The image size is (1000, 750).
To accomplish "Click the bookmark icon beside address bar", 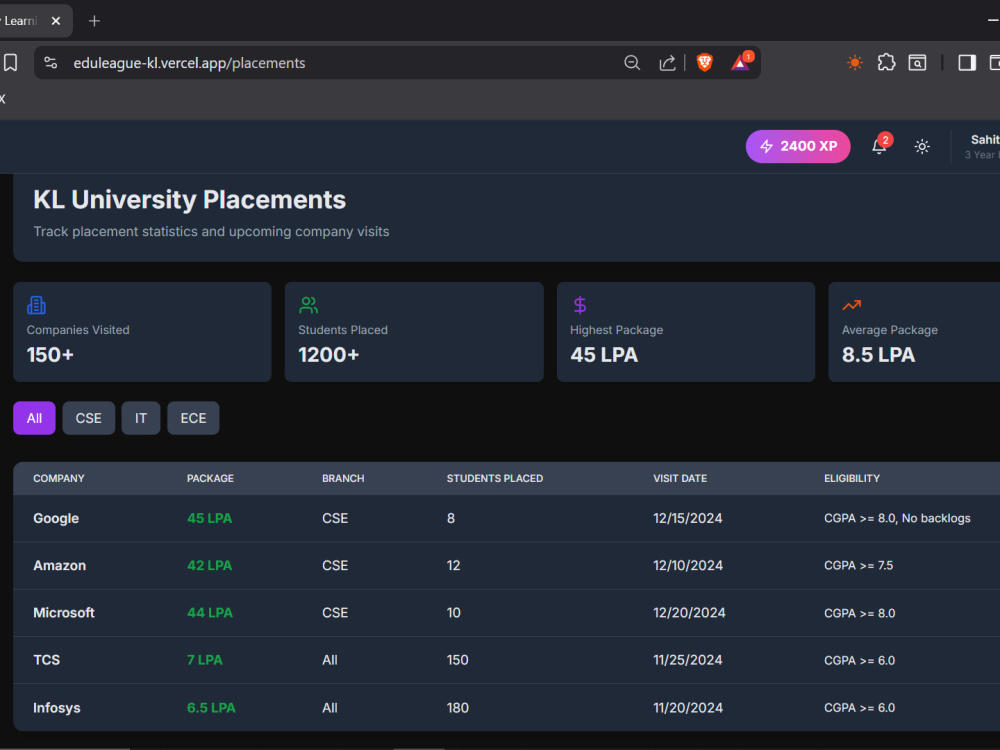I will click(x=11, y=62).
